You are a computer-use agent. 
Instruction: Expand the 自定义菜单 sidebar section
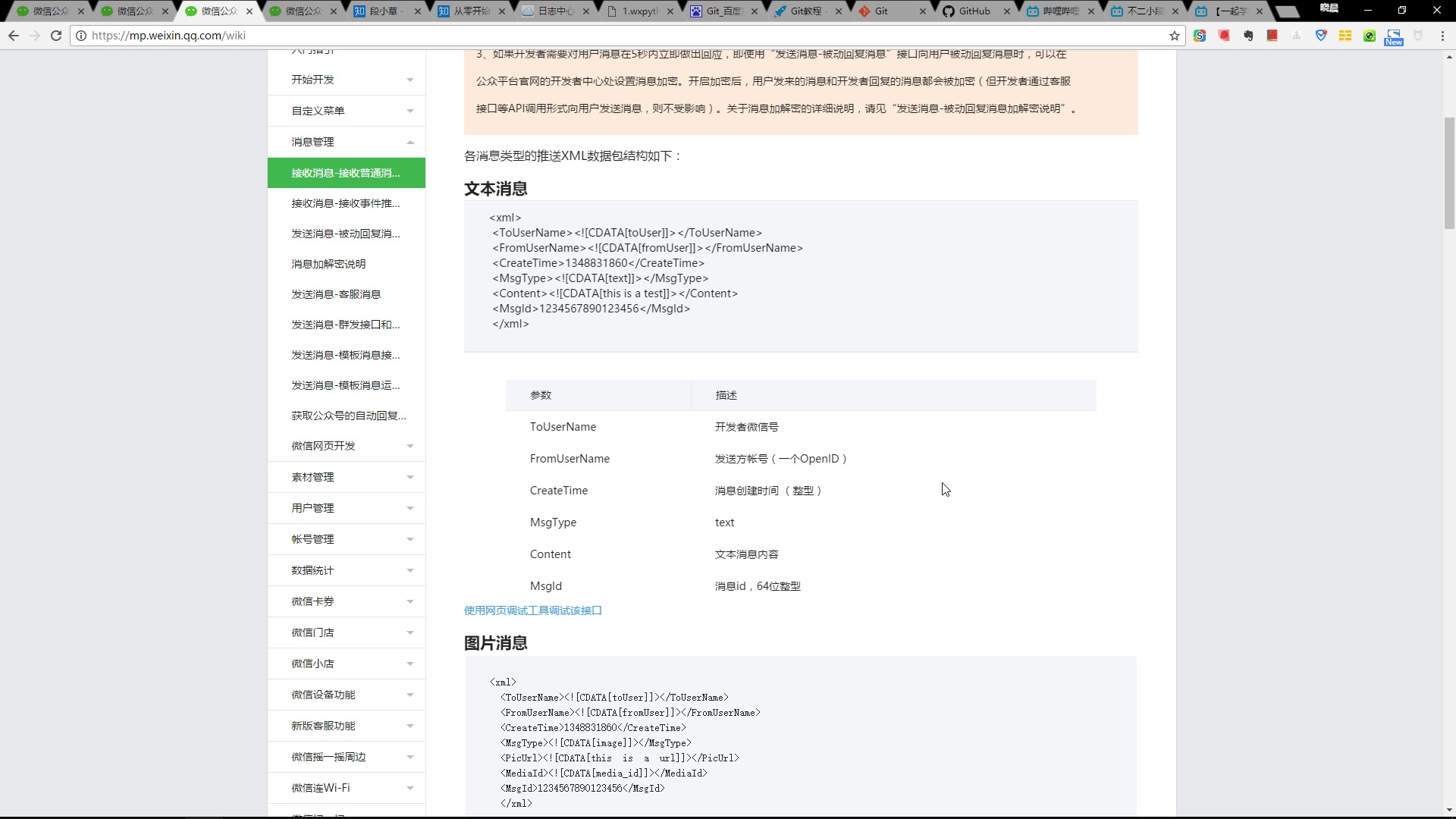pyautogui.click(x=347, y=111)
